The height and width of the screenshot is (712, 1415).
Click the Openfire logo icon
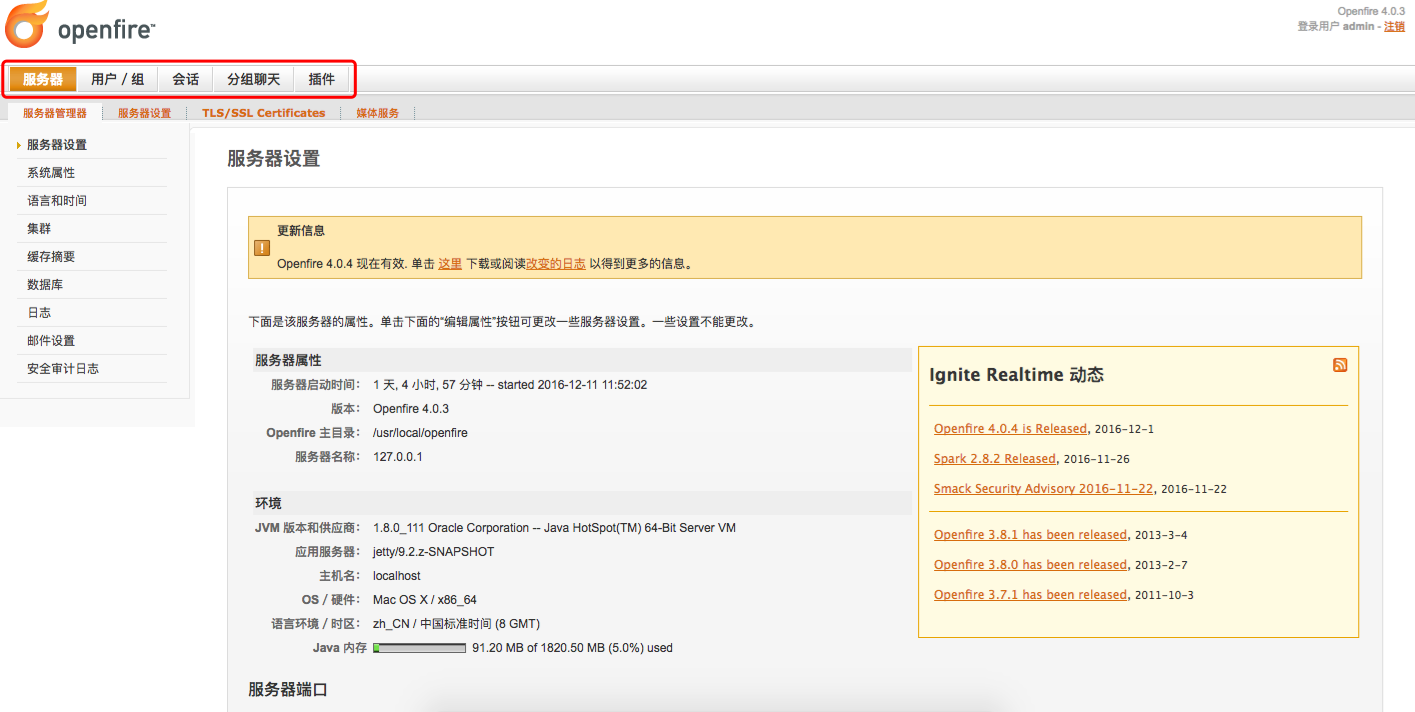pos(25,26)
